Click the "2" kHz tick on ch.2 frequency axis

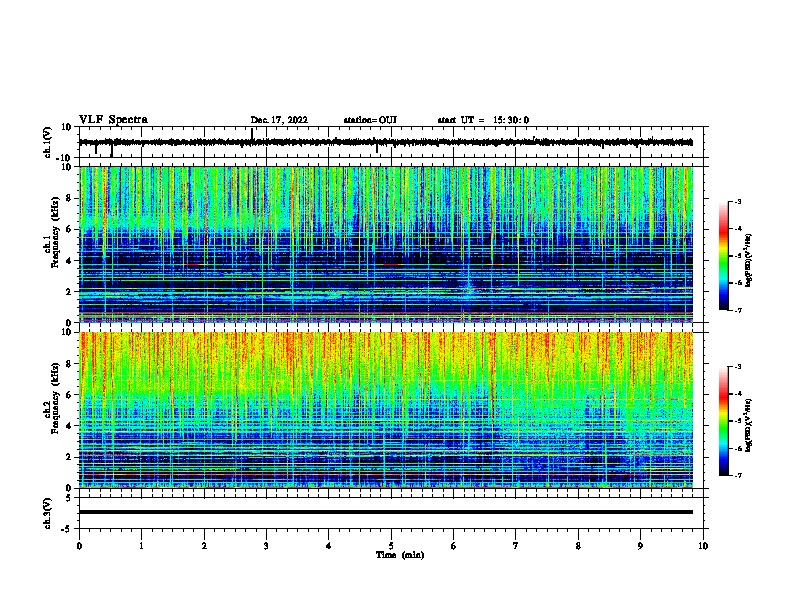69,457
